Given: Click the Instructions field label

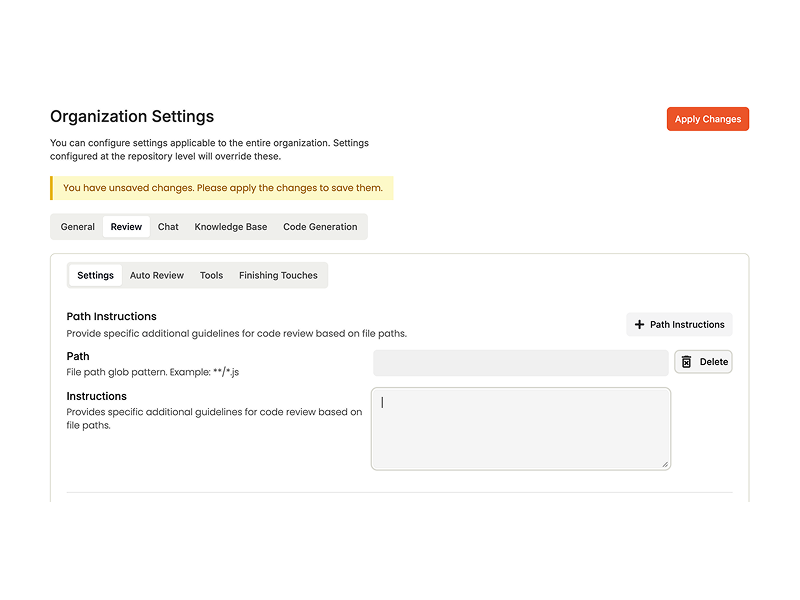Looking at the screenshot, I should coord(96,396).
